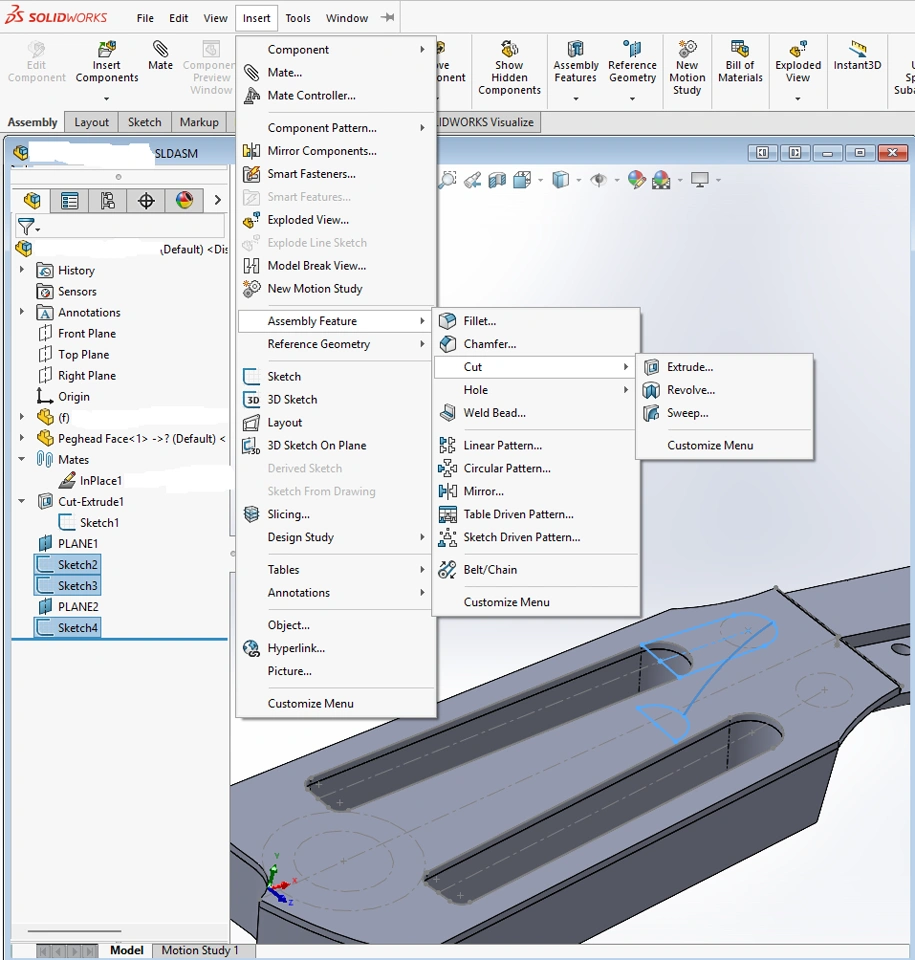Select Sketch2 in feature tree
The height and width of the screenshot is (960, 915).
coord(67,564)
